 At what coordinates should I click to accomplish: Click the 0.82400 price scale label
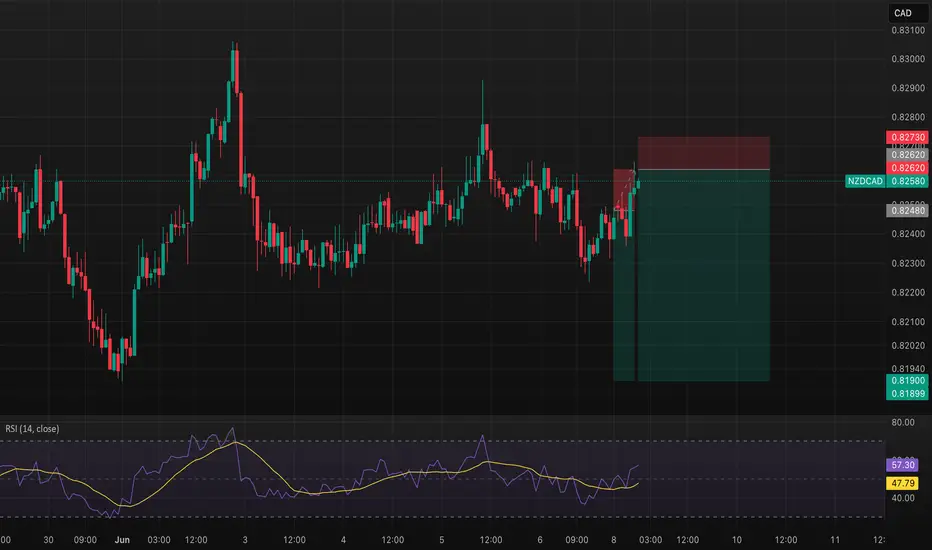point(908,234)
